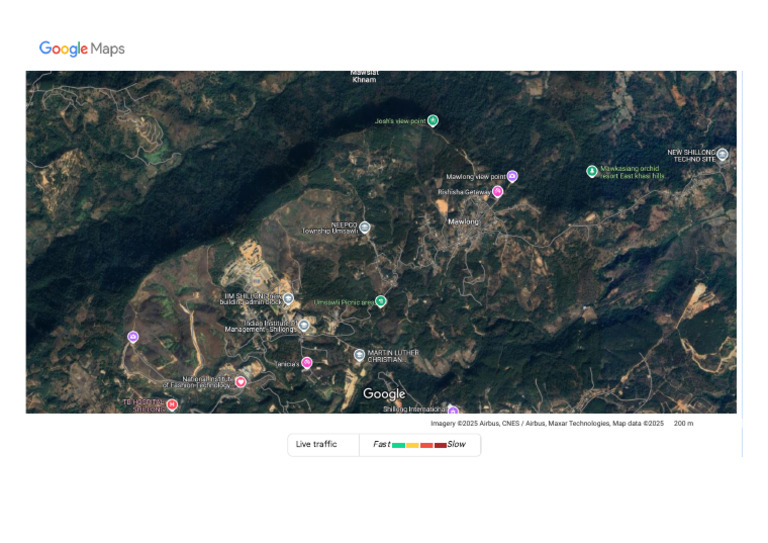Image resolution: width=768 pixels, height=543 pixels.
Task: Open the NEW SHILLONG TECHNO SITE marker
Action: pos(722,155)
